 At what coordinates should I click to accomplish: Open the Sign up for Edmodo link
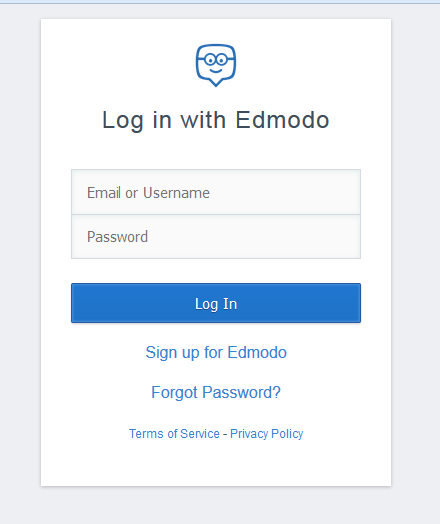coord(216,353)
